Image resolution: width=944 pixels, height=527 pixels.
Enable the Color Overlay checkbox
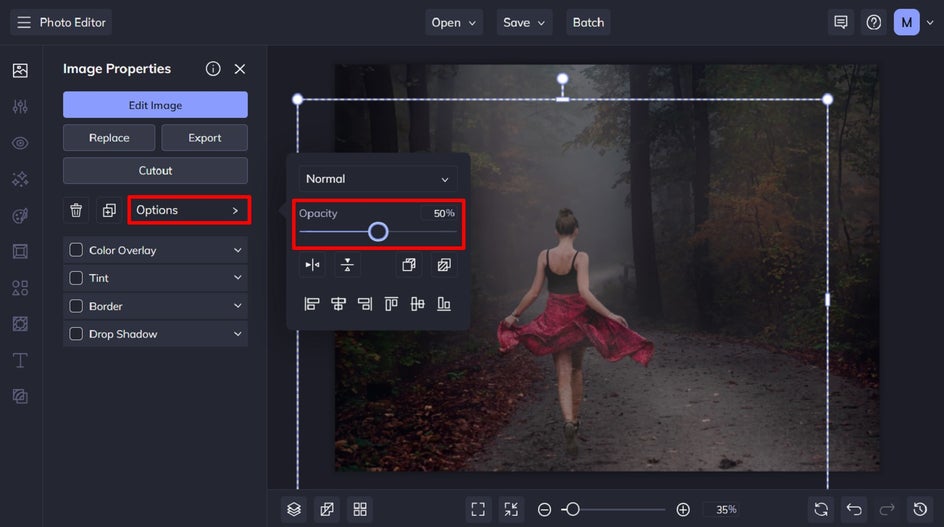76,250
